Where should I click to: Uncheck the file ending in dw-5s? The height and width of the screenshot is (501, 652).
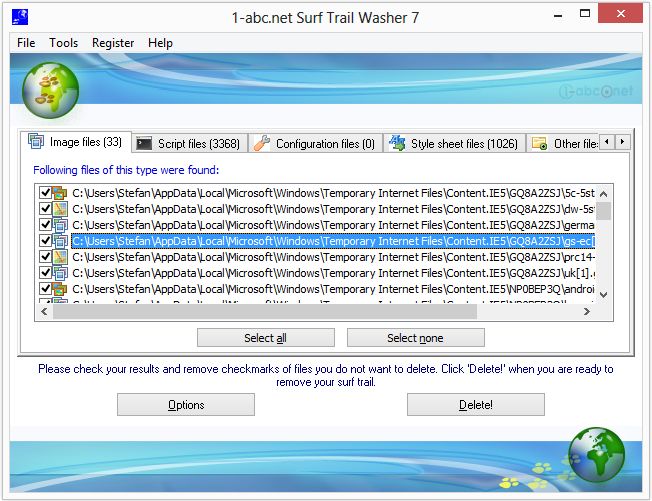click(45, 208)
